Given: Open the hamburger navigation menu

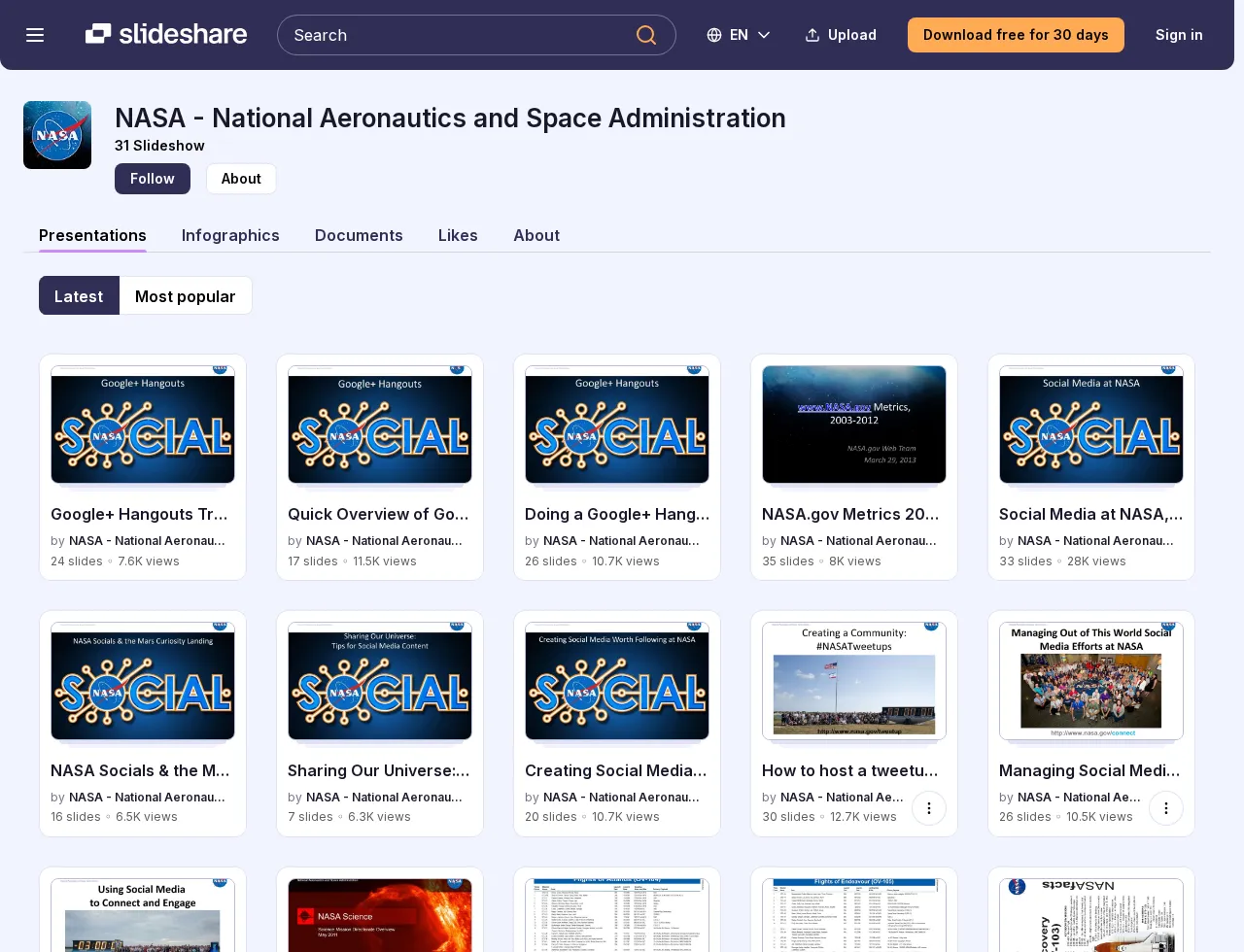Looking at the screenshot, I should (35, 35).
